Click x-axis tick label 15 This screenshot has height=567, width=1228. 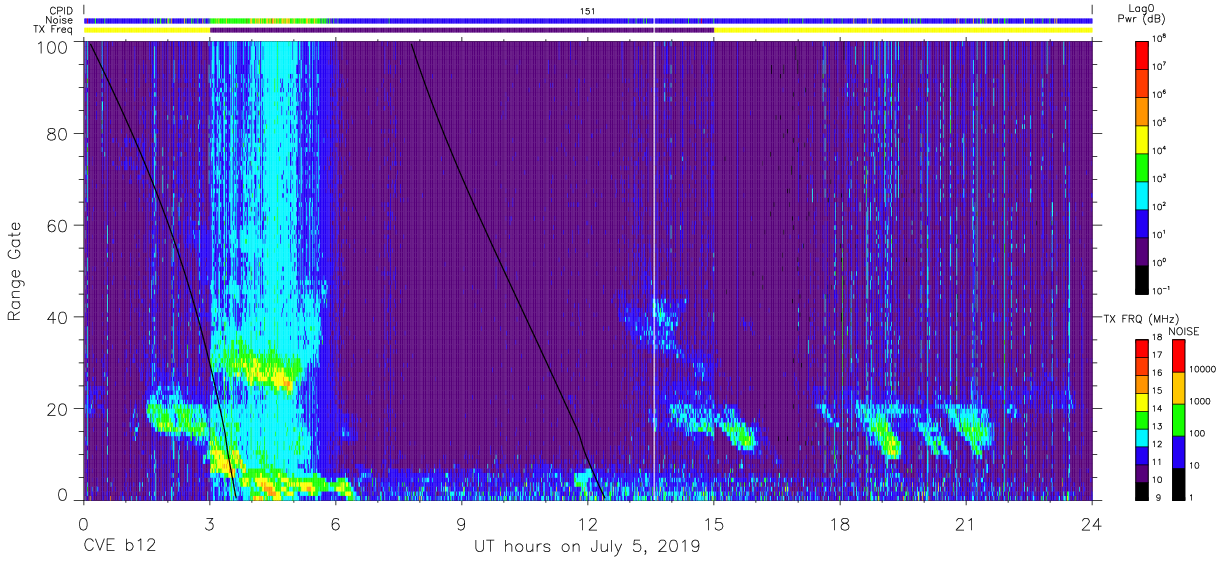click(x=714, y=523)
